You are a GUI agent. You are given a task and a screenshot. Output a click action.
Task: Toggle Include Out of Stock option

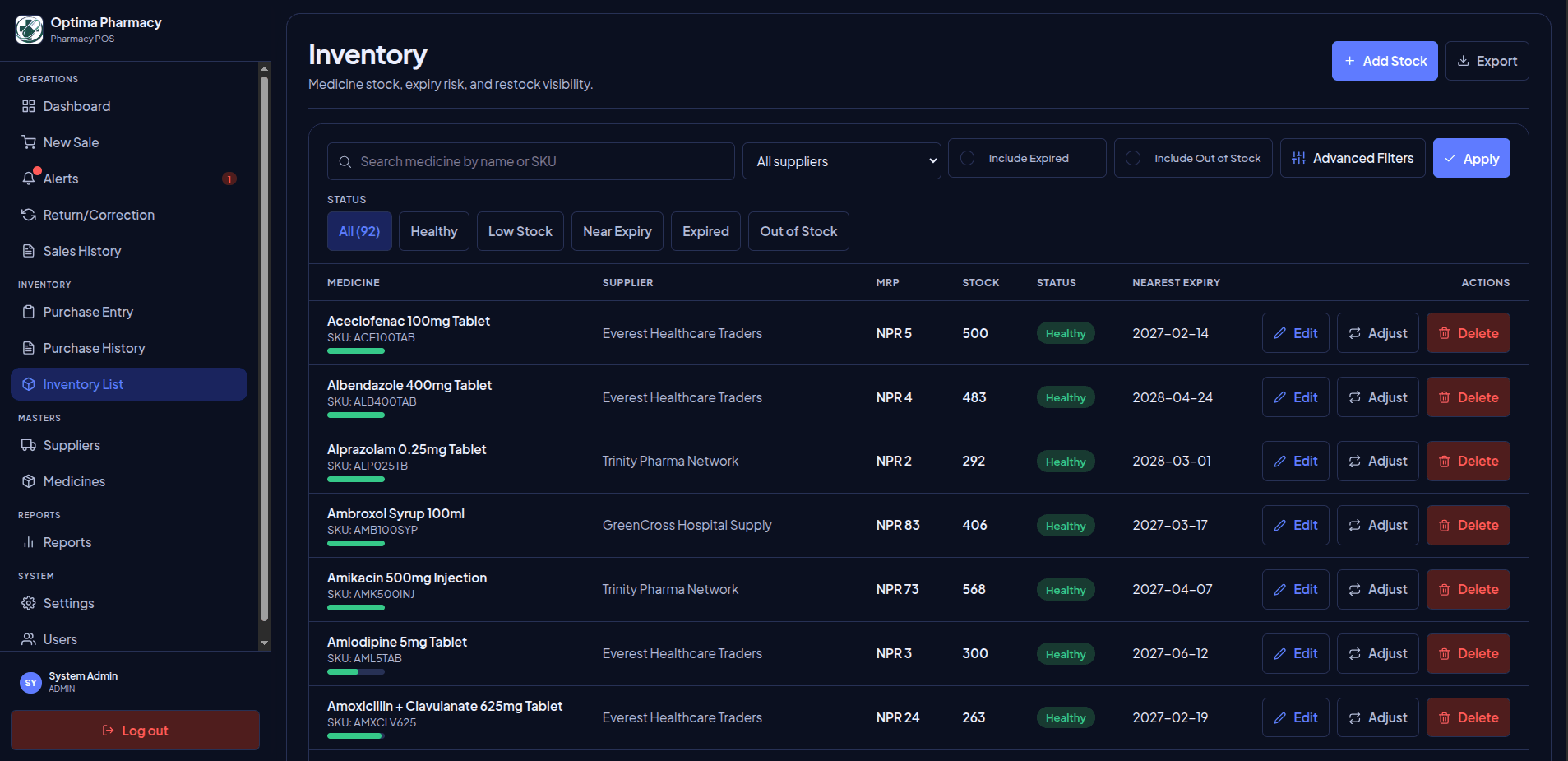click(1193, 158)
